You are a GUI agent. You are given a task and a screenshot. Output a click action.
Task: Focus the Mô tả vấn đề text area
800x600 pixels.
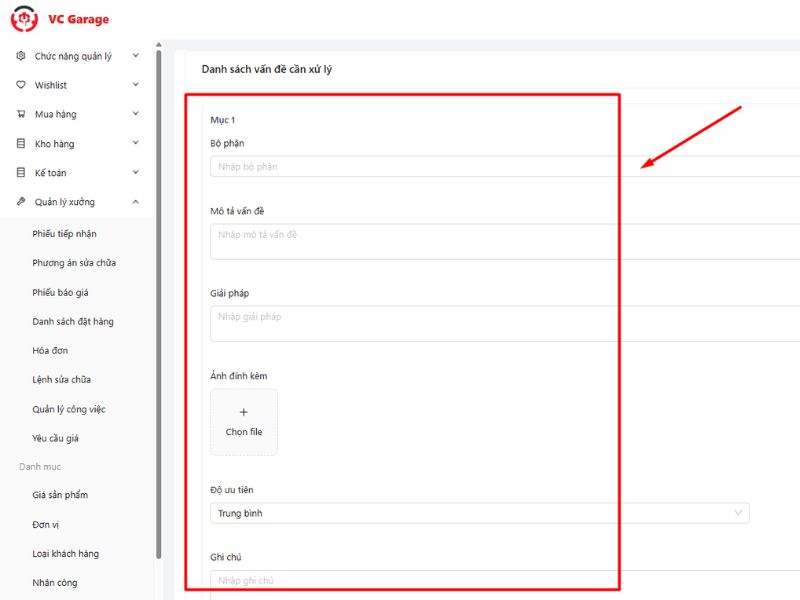[500, 241]
